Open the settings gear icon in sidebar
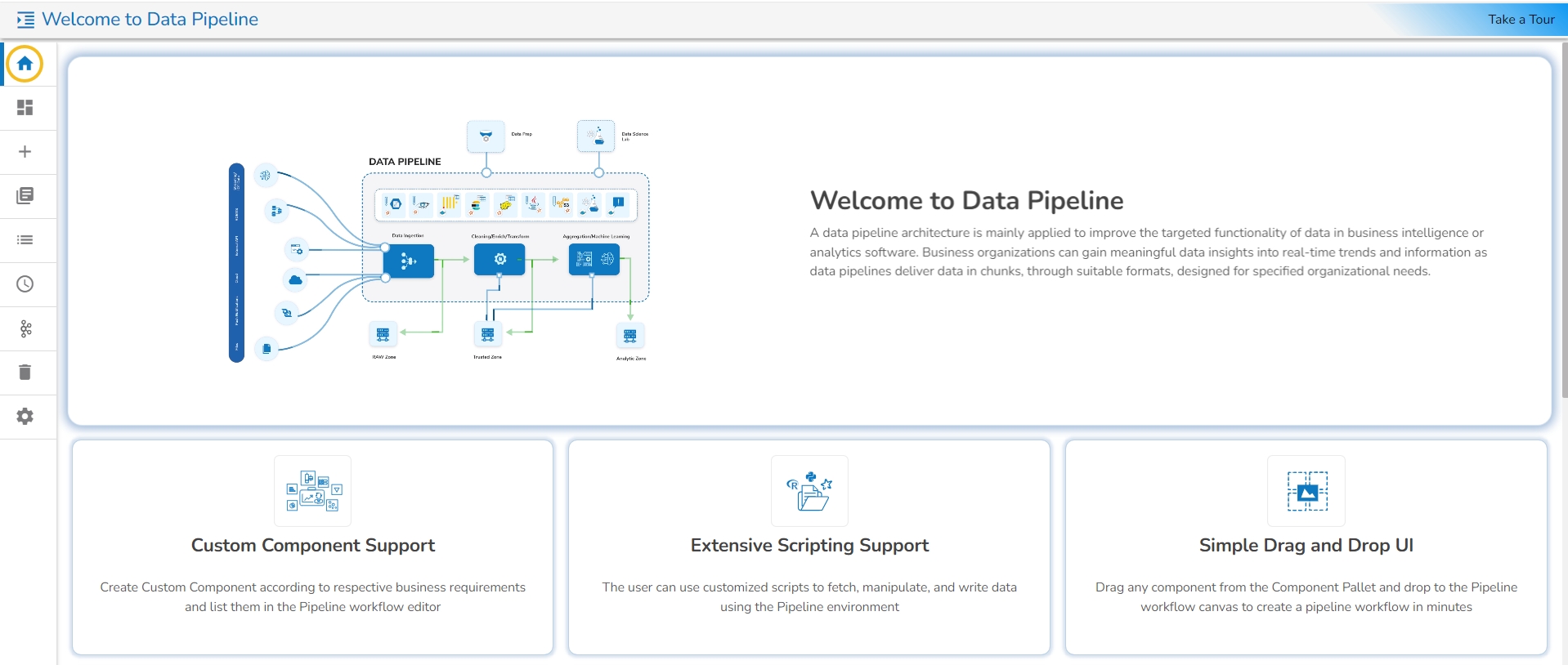Image resolution: width=1568 pixels, height=665 pixels. point(25,417)
